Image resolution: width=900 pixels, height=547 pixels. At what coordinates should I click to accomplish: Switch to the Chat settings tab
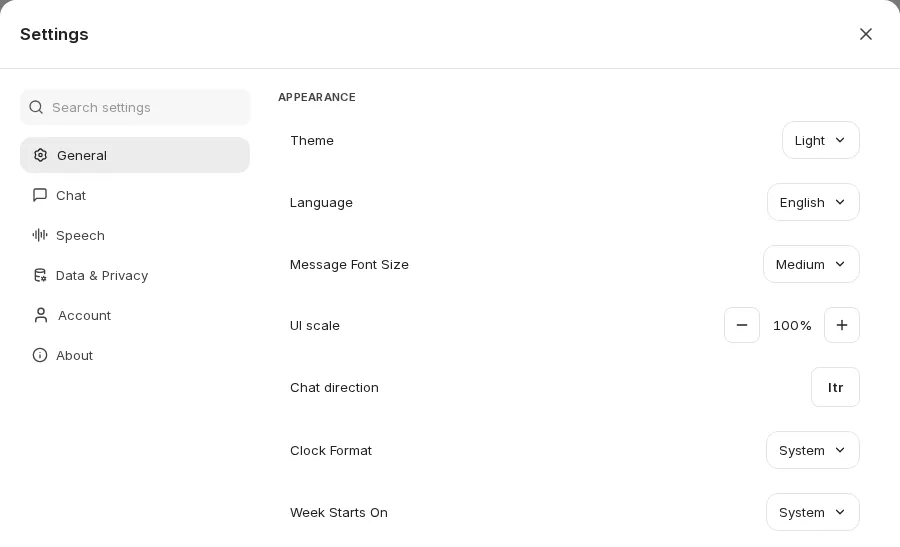(135, 195)
